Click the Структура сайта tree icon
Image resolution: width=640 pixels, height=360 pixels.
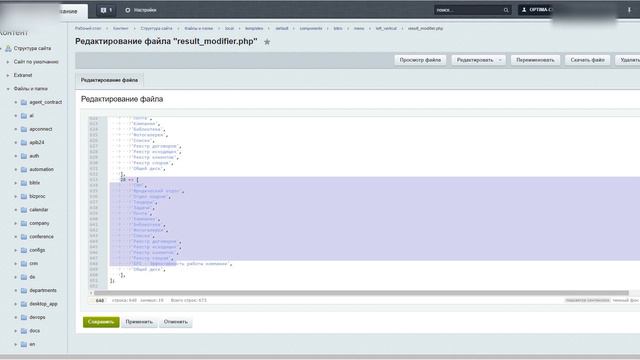(8, 48)
